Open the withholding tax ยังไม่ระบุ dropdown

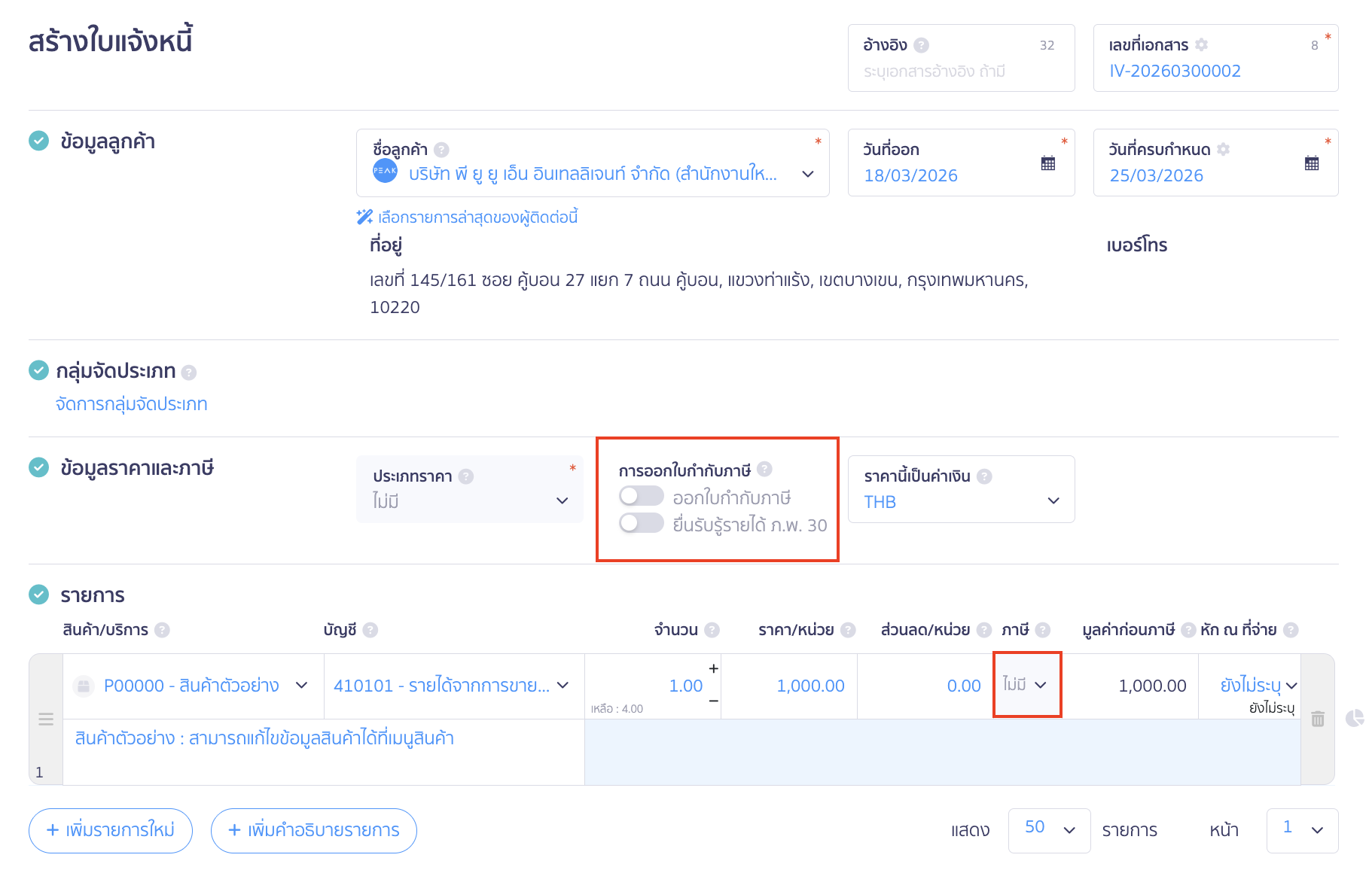tap(1258, 686)
